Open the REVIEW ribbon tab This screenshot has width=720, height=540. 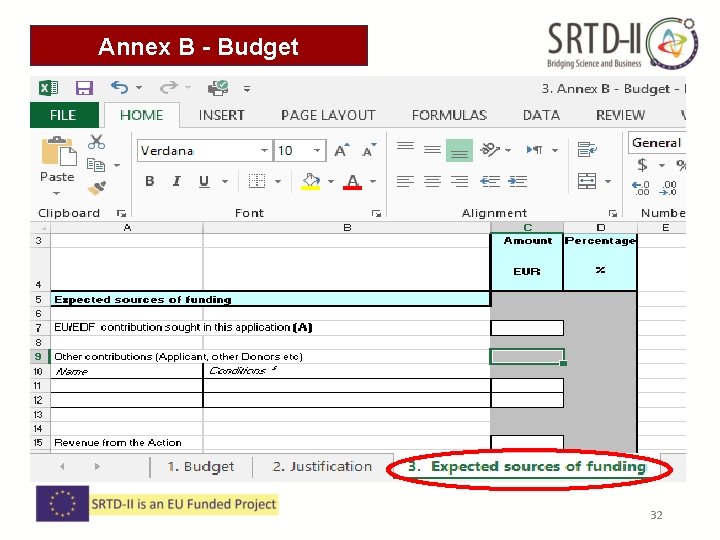(620, 115)
